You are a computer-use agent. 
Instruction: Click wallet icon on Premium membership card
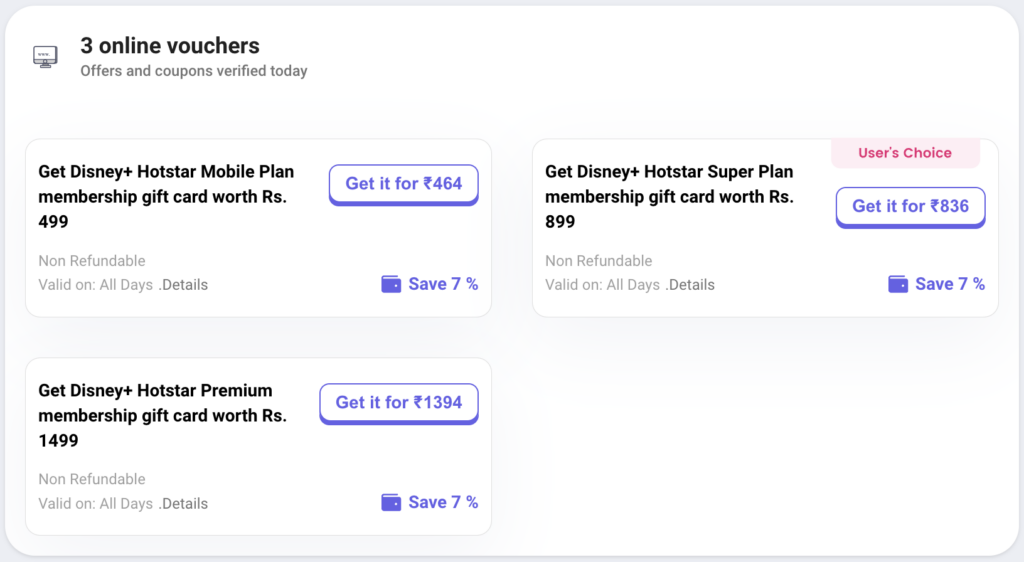(x=391, y=503)
